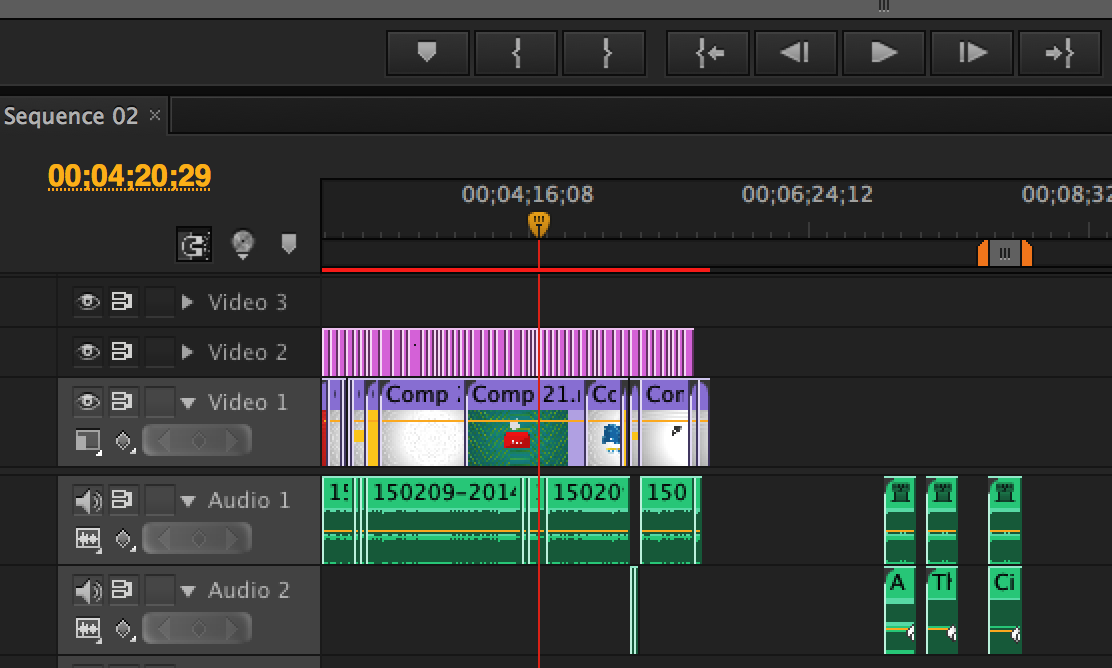The image size is (1112, 668).
Task: Select the Sequence 02 tab
Action: tap(70, 116)
